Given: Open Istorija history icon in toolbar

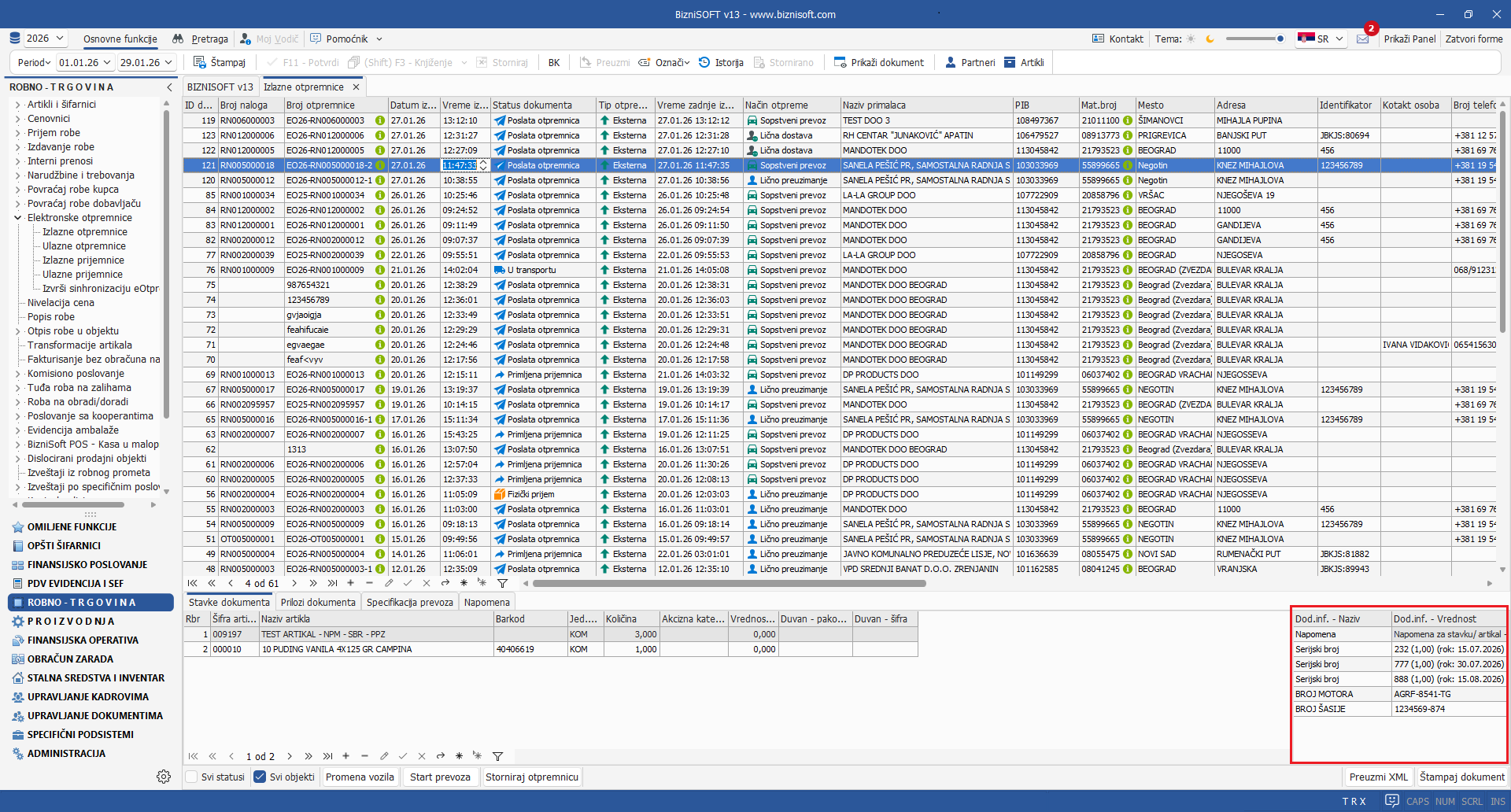Looking at the screenshot, I should point(704,62).
